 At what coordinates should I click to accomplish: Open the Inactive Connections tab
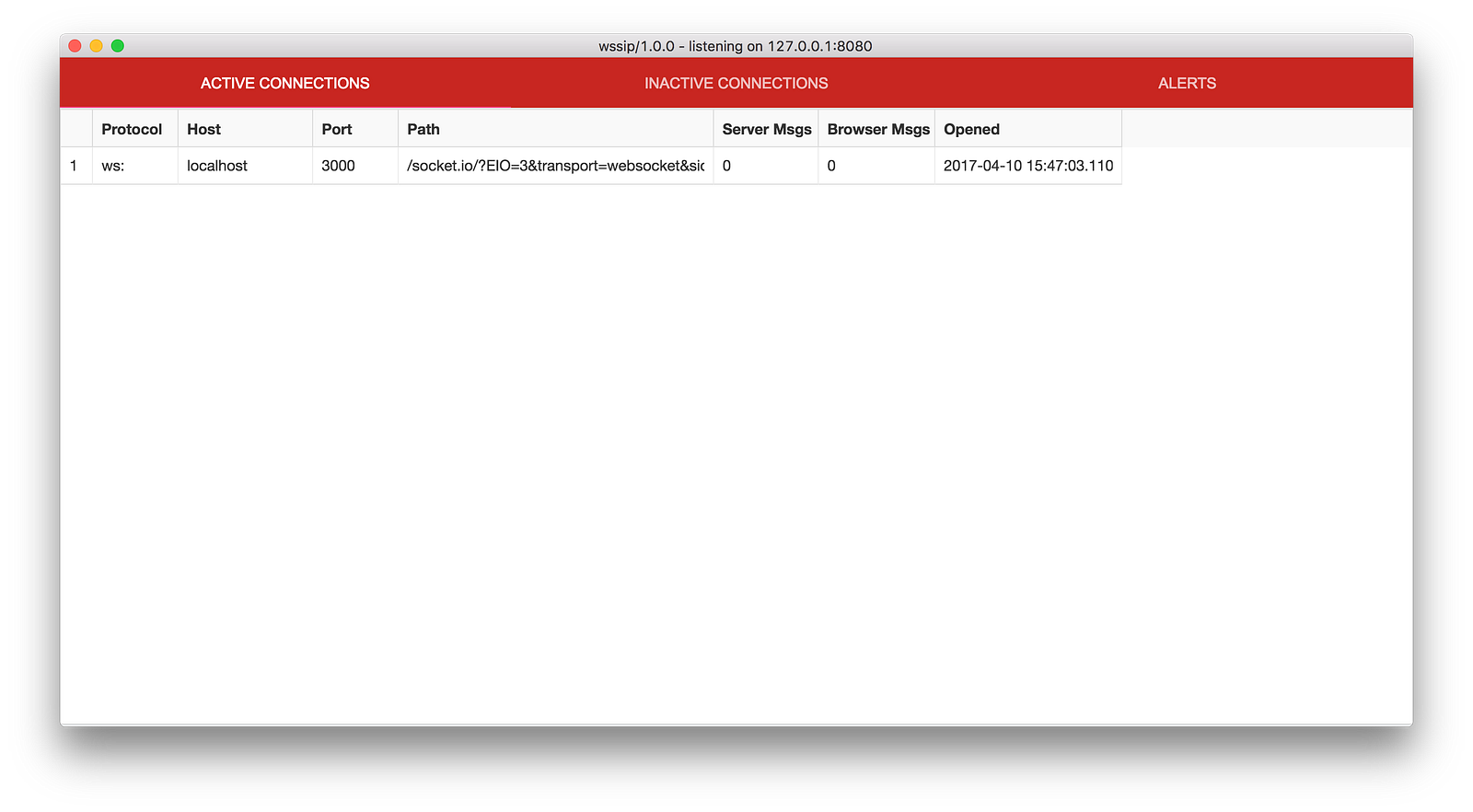(736, 83)
